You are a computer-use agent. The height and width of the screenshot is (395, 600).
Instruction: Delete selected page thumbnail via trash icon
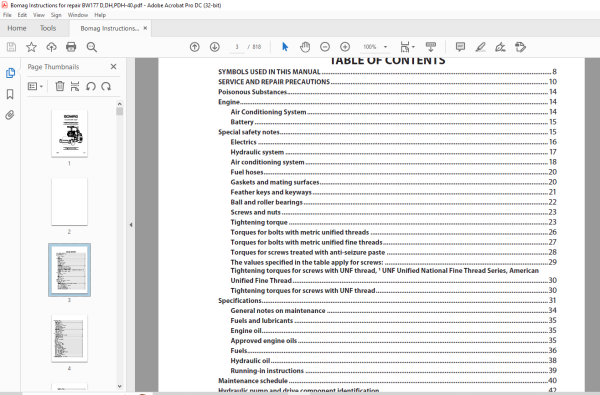click(x=60, y=86)
